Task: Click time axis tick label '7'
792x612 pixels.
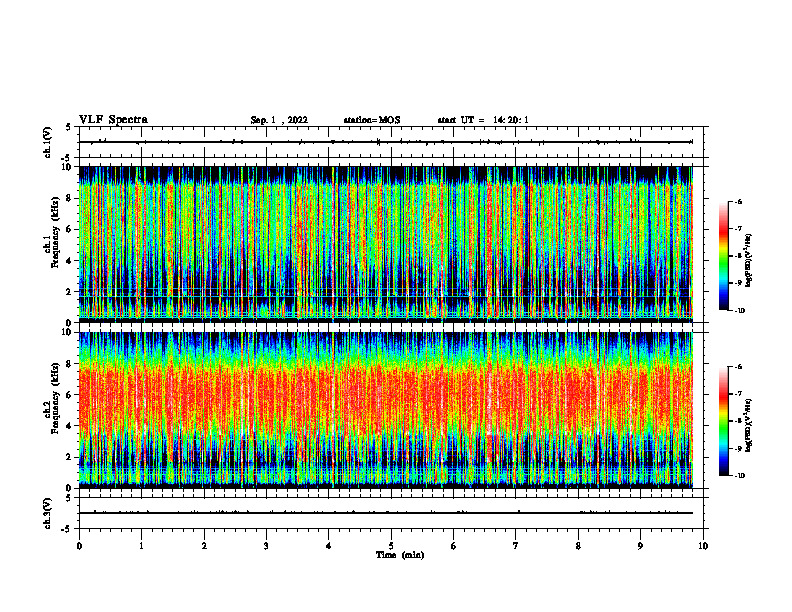Action: pos(516,546)
